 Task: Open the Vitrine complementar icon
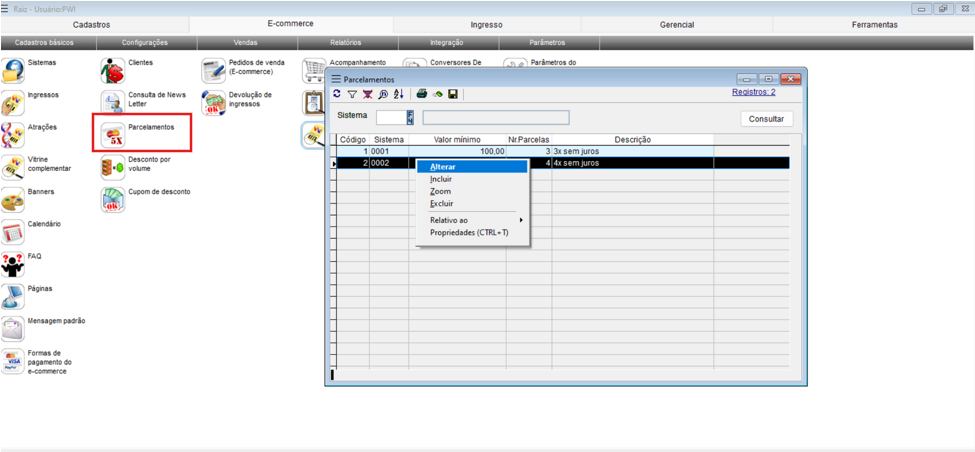tap(13, 167)
